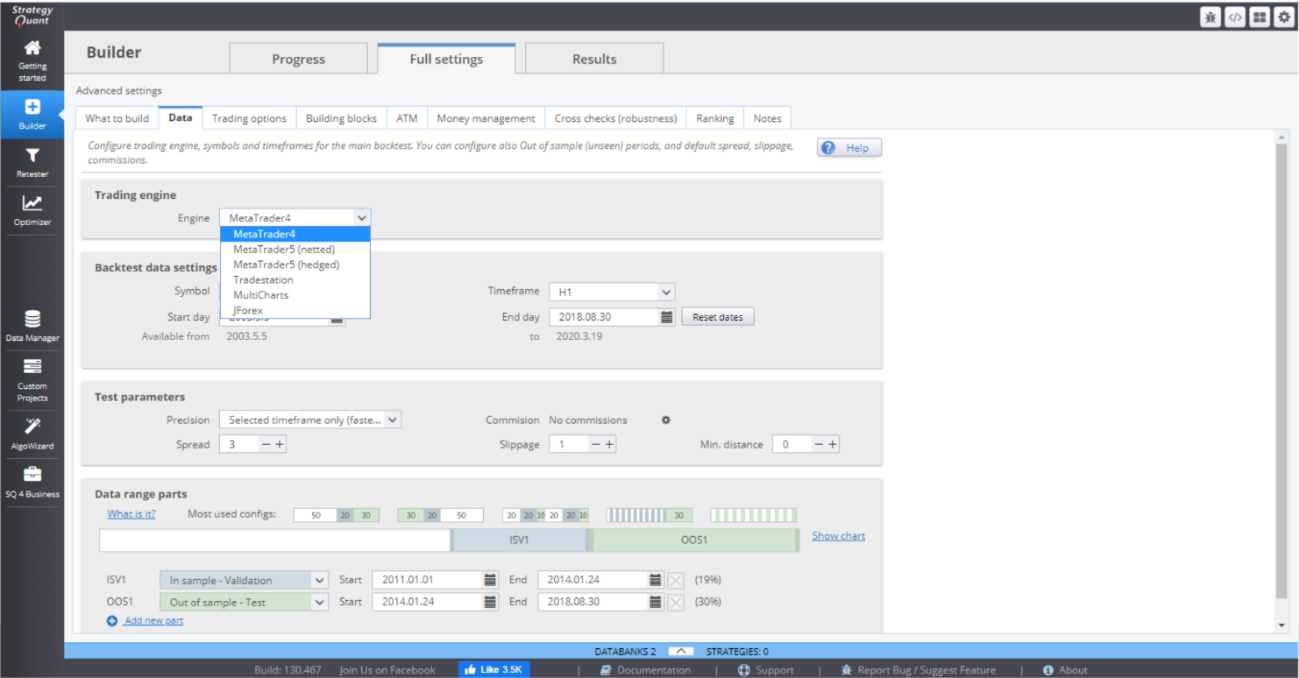This screenshot has width=1299, height=678.
Task: Open SQ 4 Business in the sidebar
Action: tap(32, 482)
